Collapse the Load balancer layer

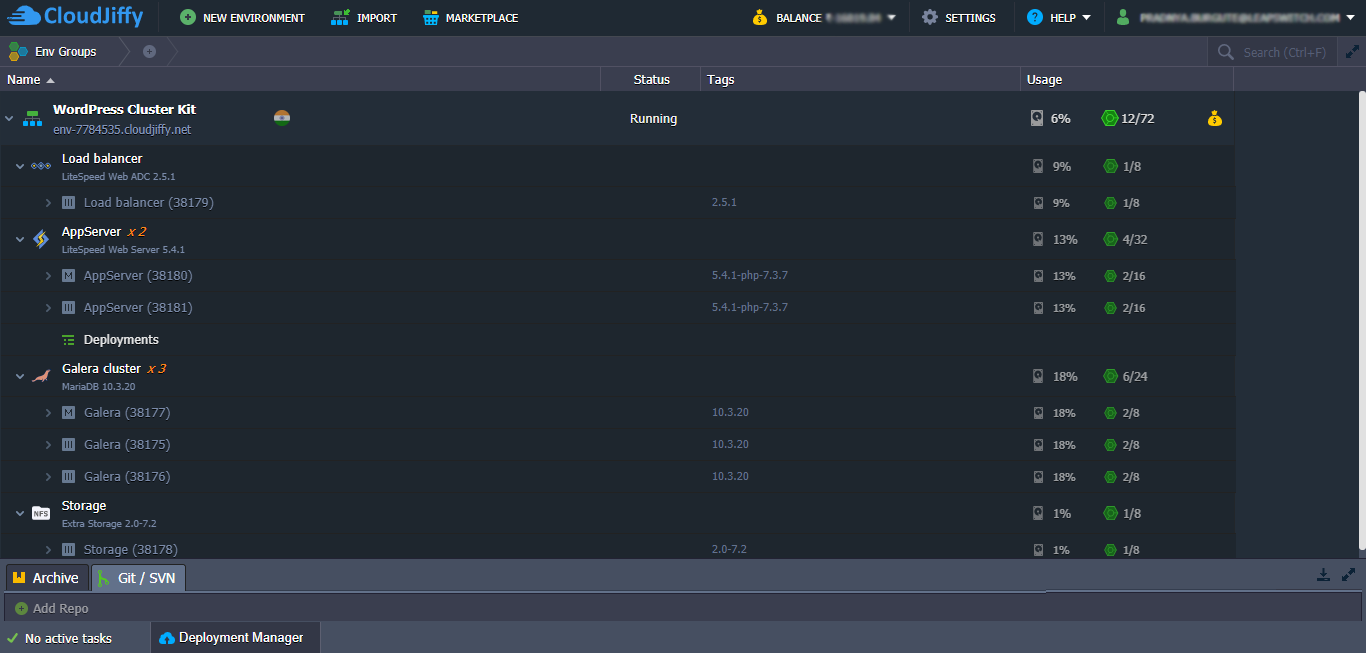pyautogui.click(x=20, y=166)
